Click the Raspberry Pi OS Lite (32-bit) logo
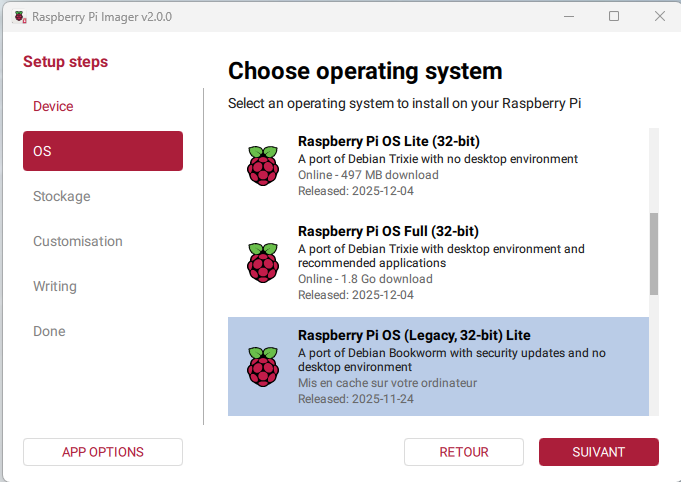 tap(262, 166)
